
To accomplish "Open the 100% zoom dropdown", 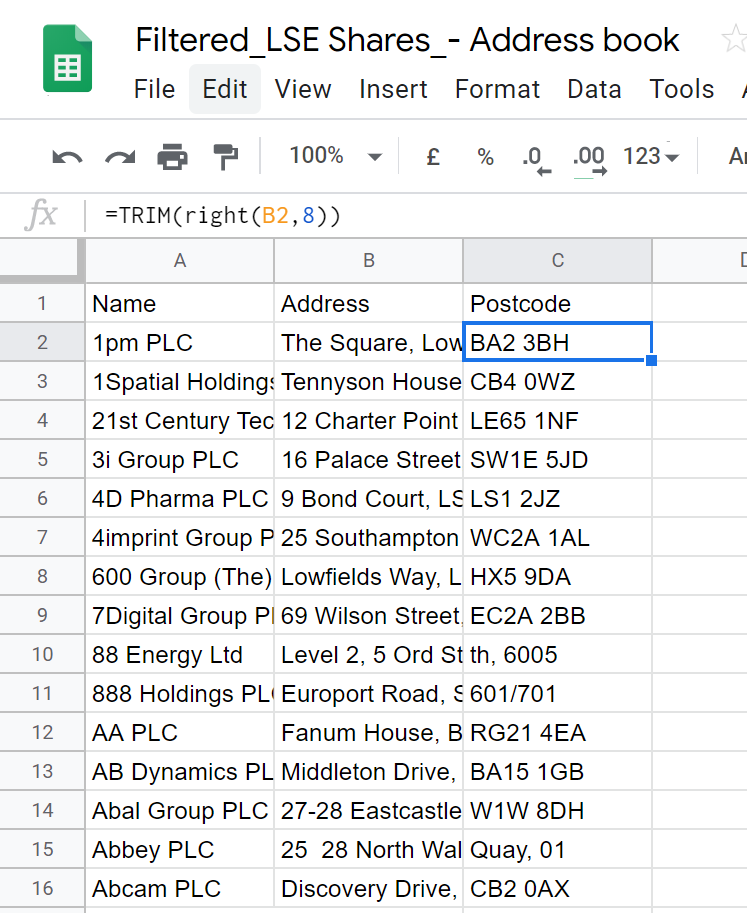I will tap(335, 156).
